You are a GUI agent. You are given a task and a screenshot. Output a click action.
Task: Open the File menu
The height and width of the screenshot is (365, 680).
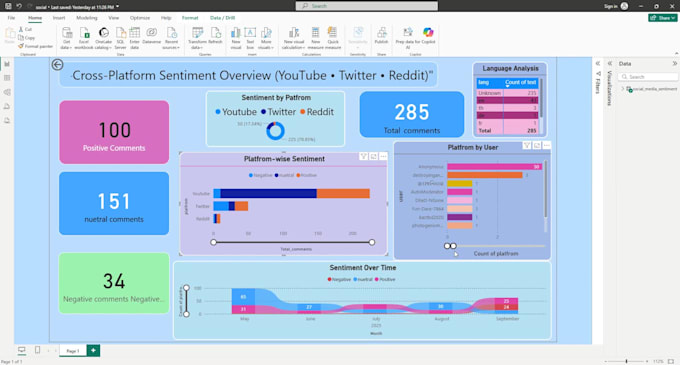tap(11, 18)
